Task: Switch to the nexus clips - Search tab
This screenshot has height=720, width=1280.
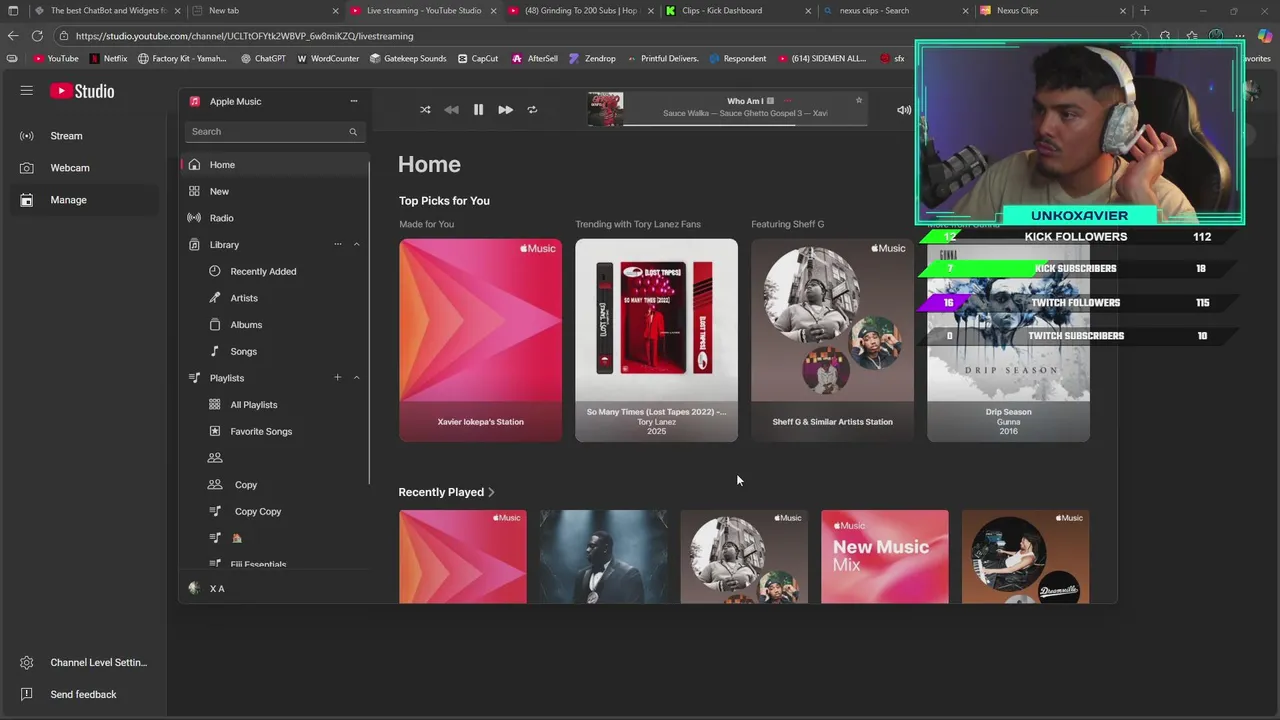Action: pos(895,11)
